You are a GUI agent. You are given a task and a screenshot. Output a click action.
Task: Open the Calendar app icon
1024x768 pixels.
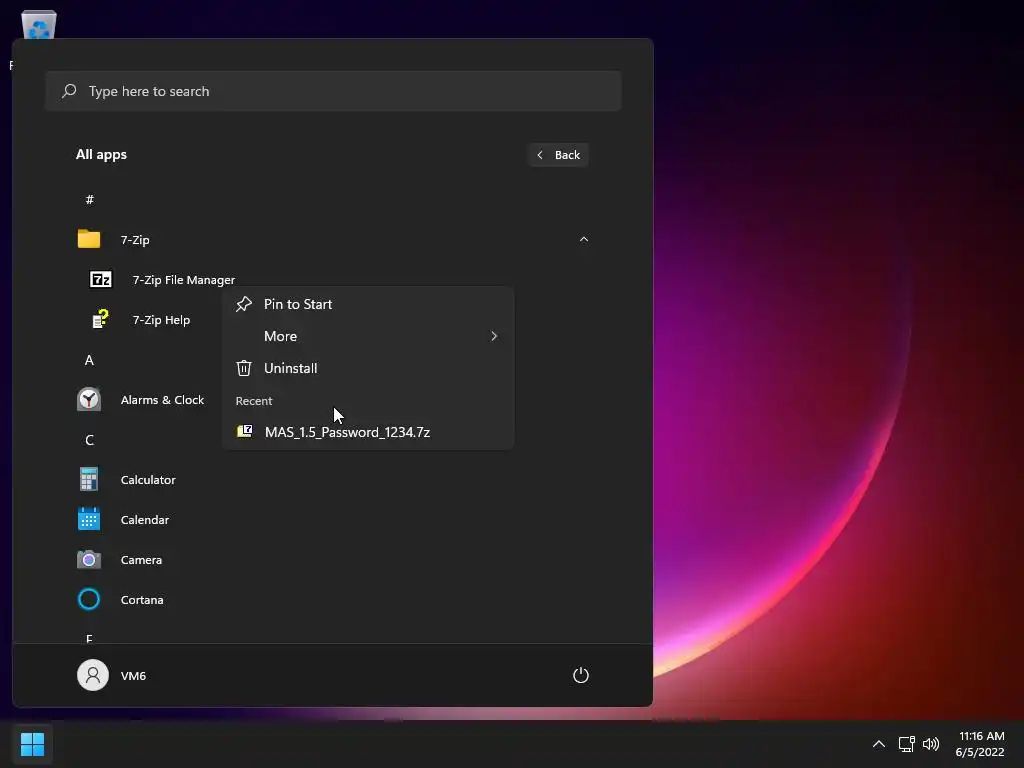point(89,519)
